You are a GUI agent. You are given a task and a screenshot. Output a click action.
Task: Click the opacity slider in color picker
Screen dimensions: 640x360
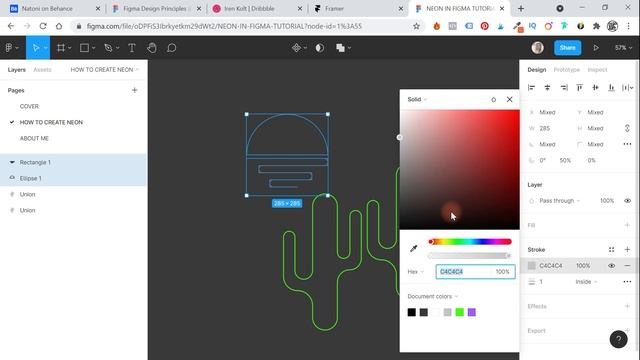470,256
